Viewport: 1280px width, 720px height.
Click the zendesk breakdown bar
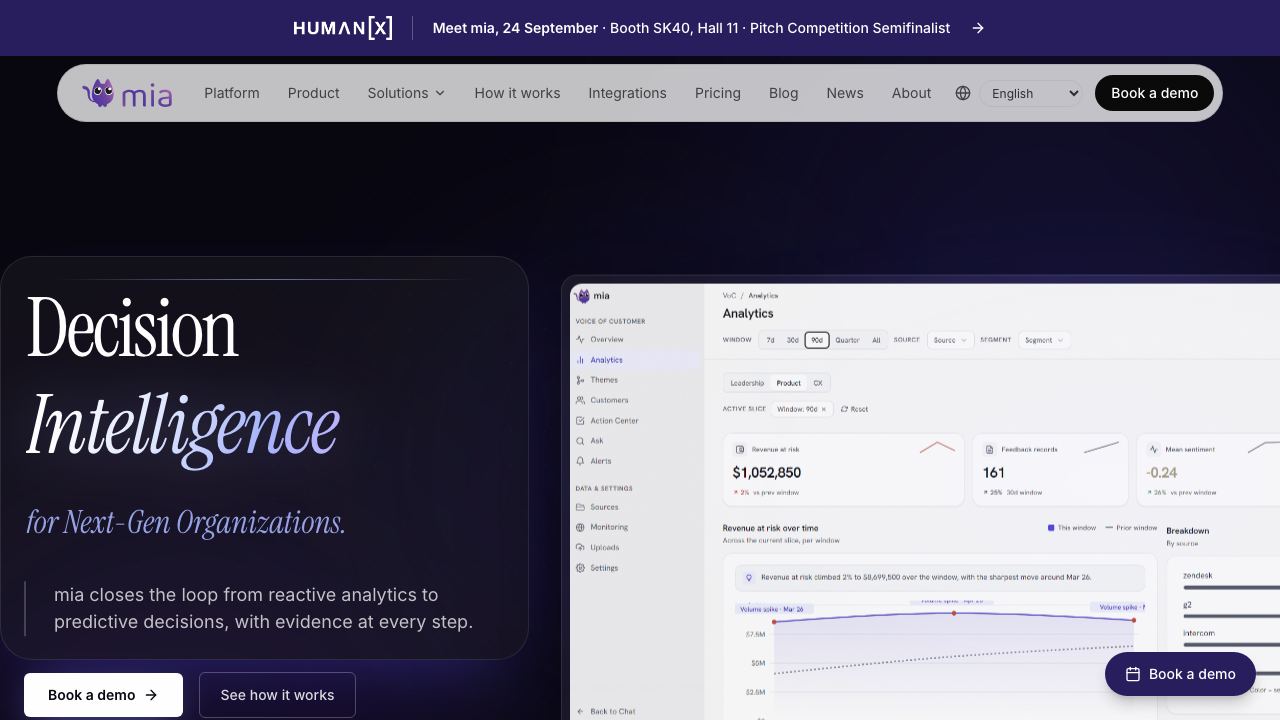coord(1231,588)
